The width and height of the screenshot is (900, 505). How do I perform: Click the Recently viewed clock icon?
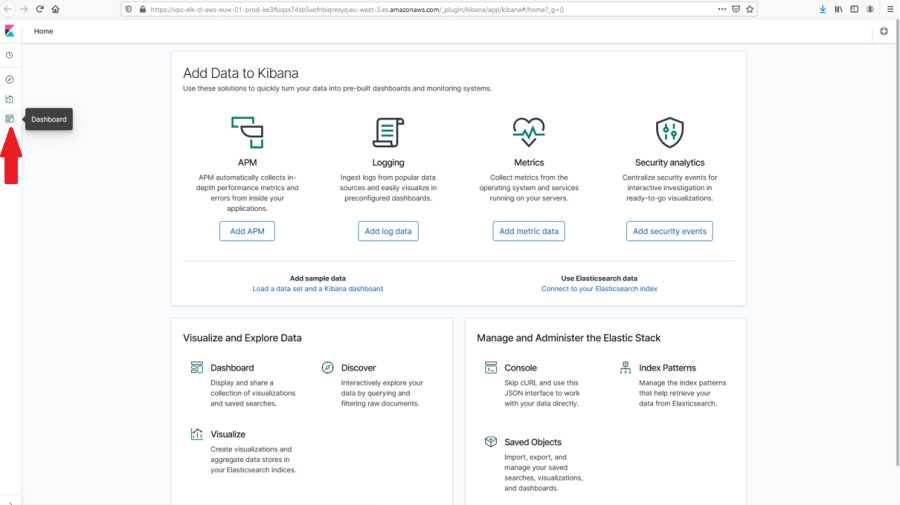coord(10,55)
